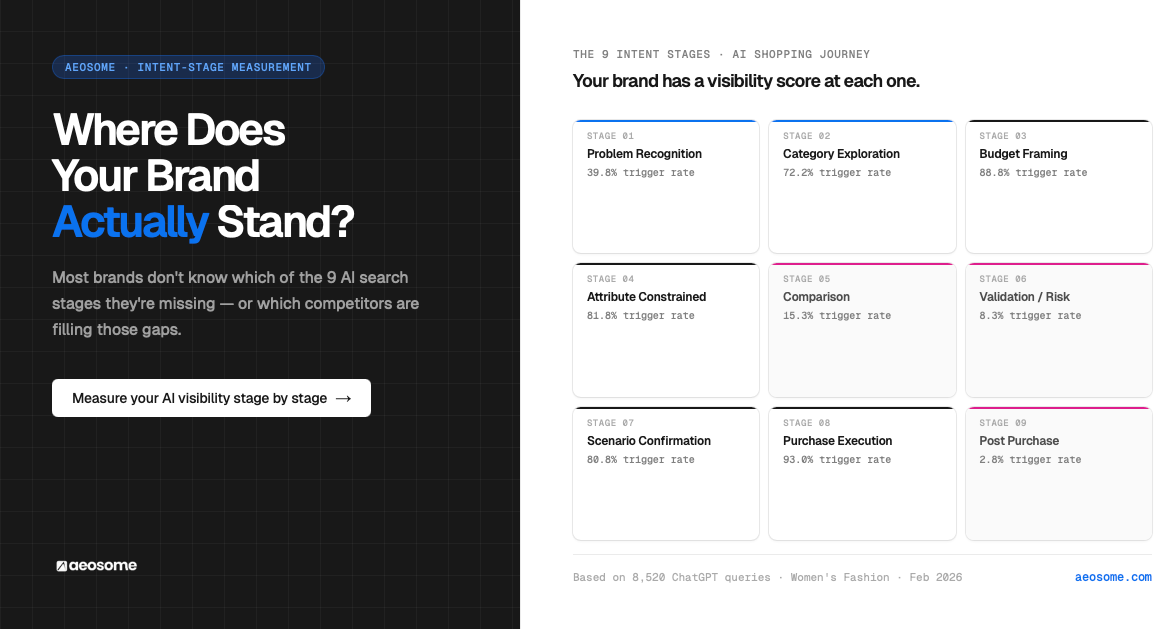Open the Comparison stage card

862,330
